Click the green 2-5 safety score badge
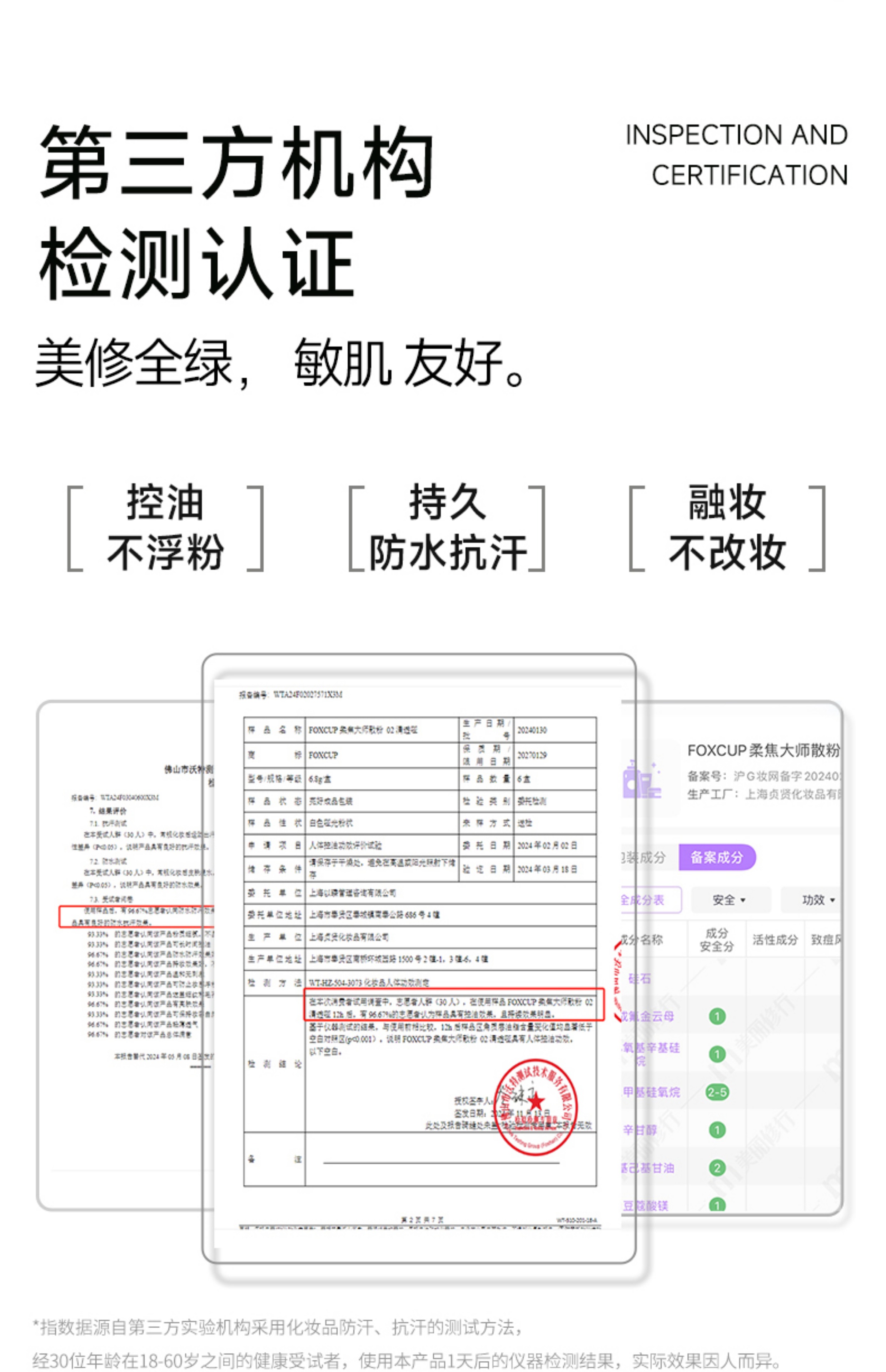 pyautogui.click(x=717, y=1093)
